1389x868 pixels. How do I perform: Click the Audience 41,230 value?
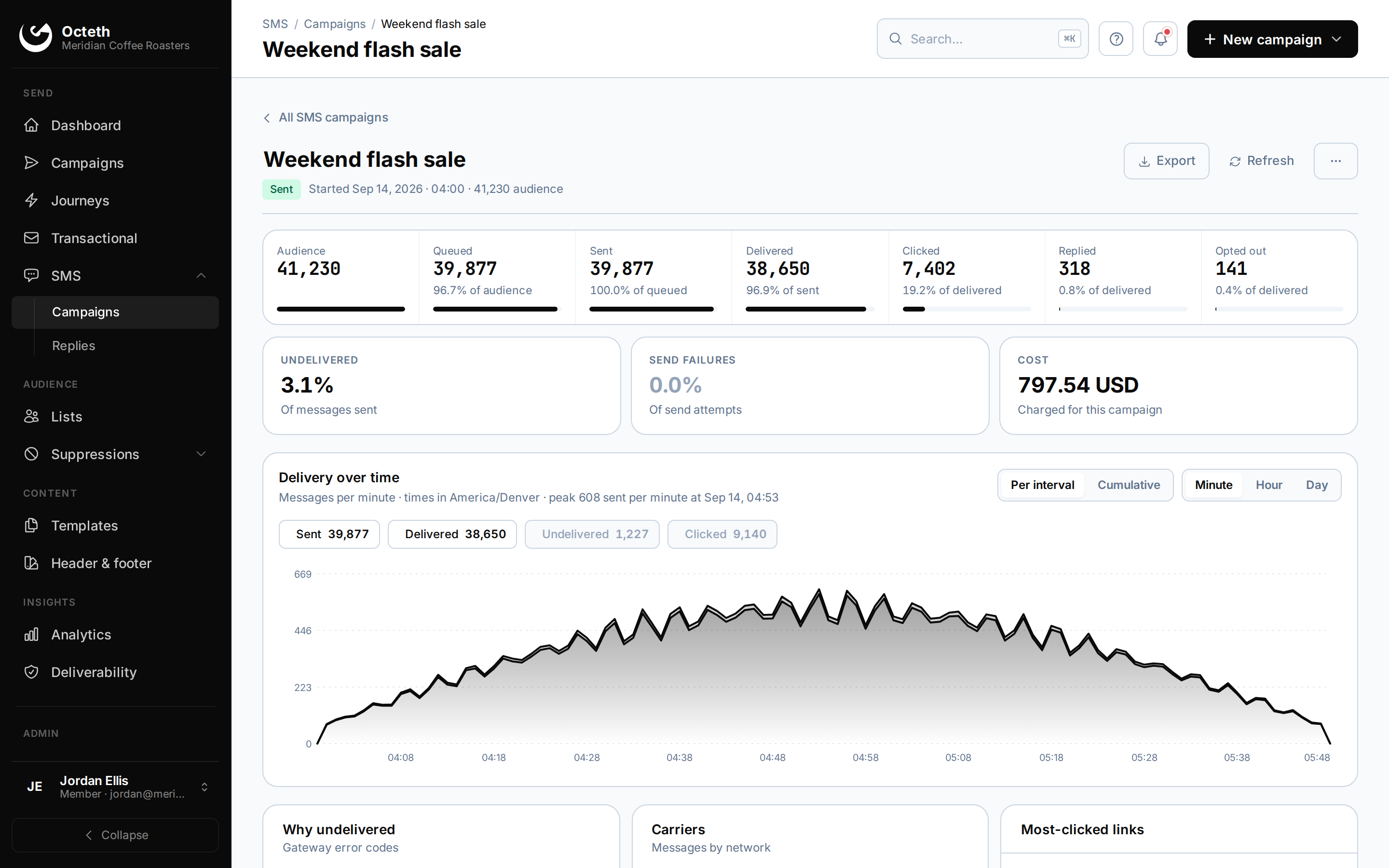click(308, 269)
